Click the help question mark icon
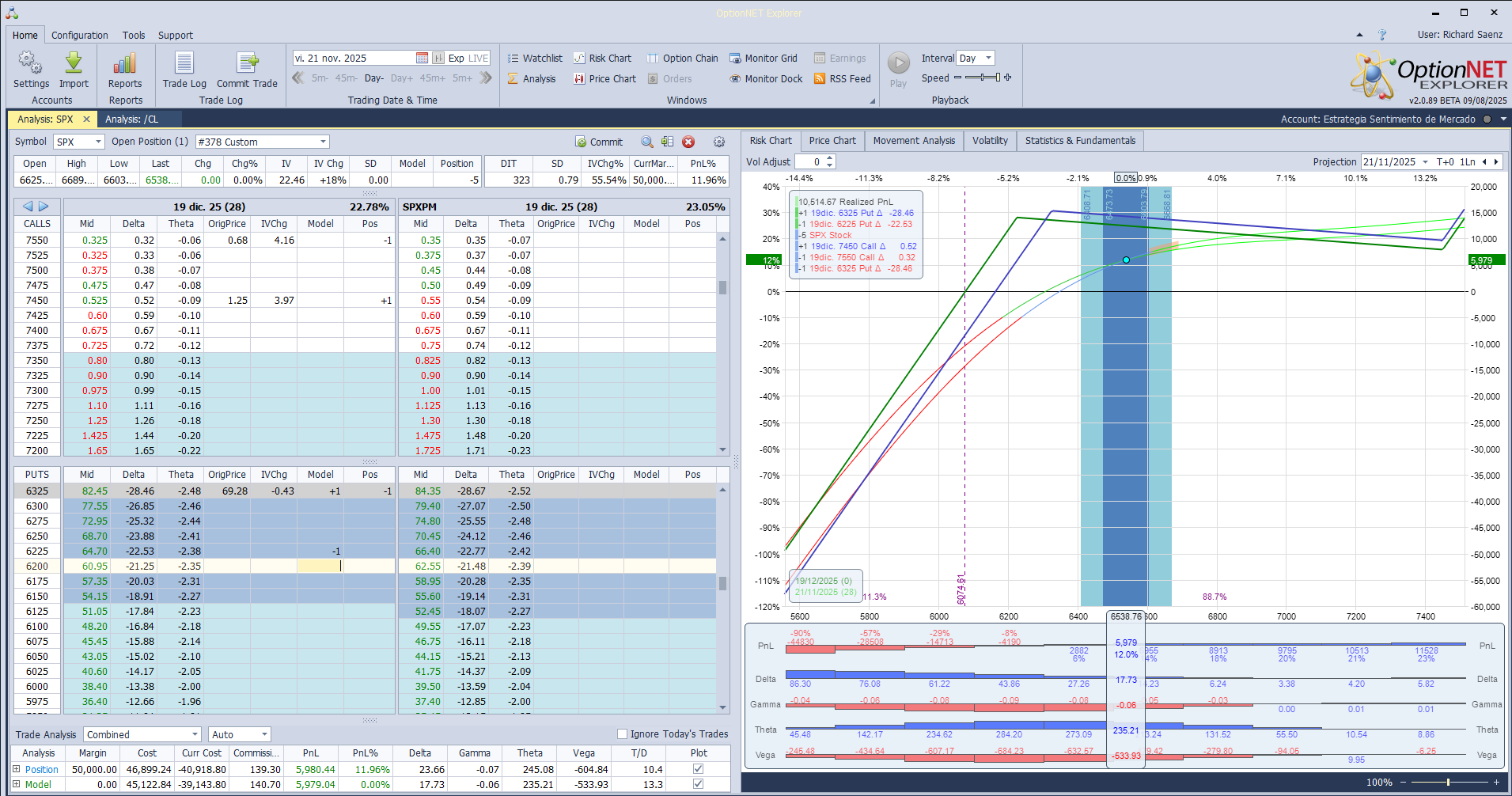Image resolution: width=1512 pixels, height=796 pixels. tap(1382, 35)
